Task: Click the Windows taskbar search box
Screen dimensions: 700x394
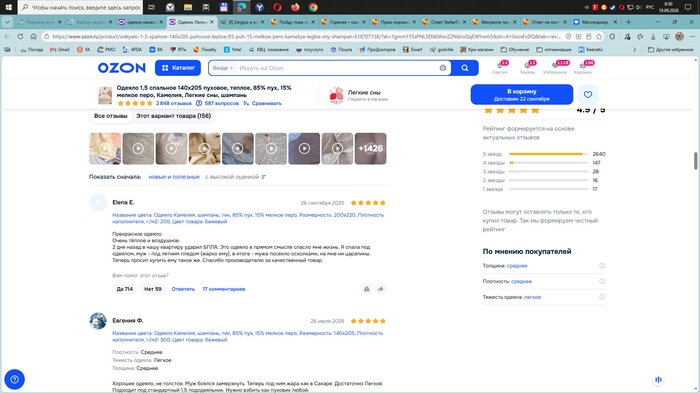Action: pyautogui.click(x=81, y=7)
